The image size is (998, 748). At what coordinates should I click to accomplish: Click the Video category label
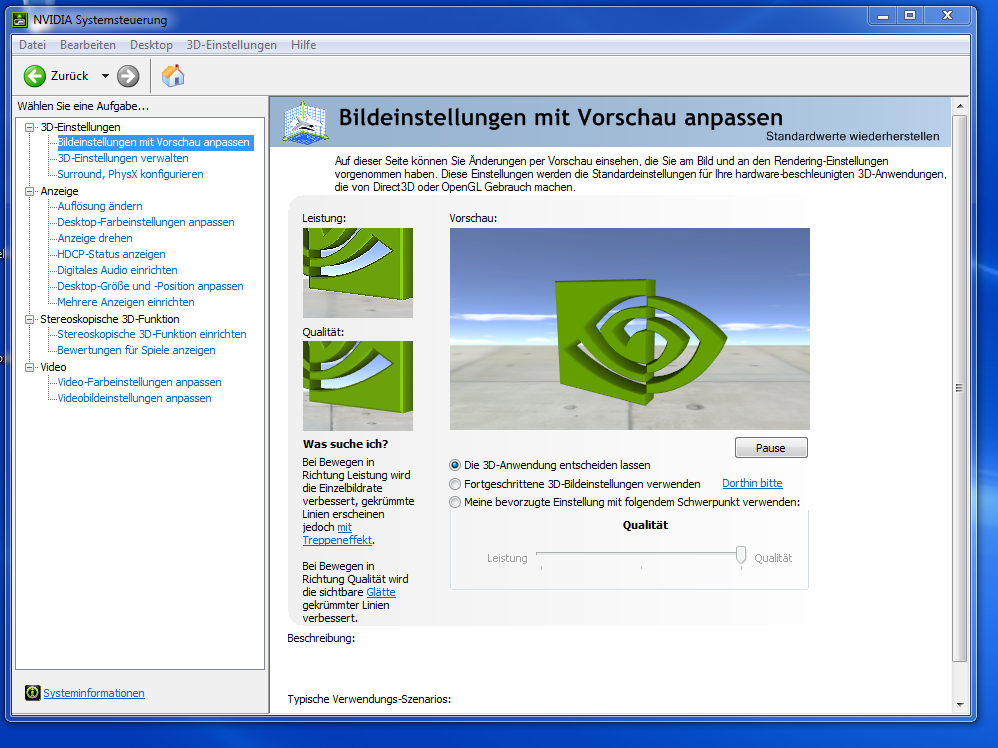click(53, 367)
